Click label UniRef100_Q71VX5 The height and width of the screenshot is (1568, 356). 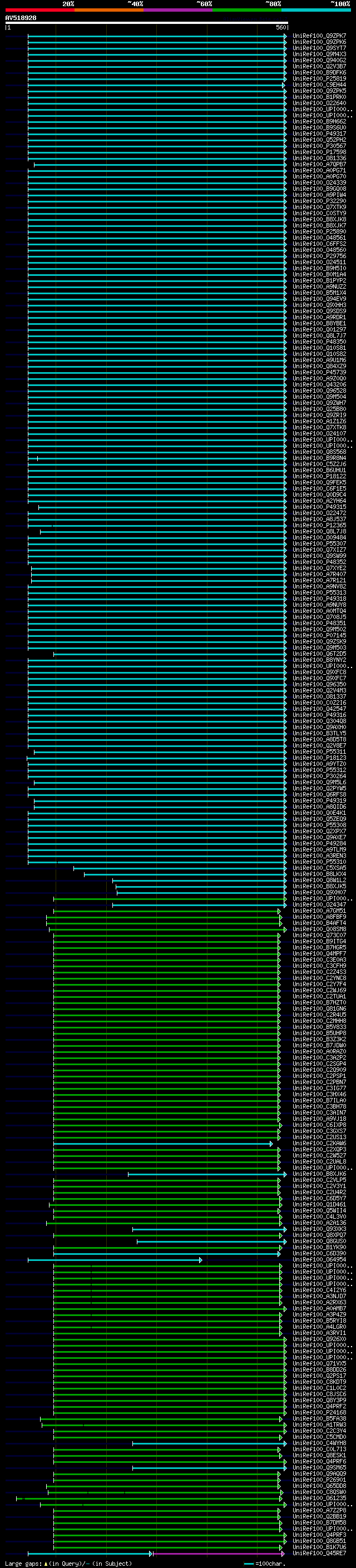coord(319,1363)
